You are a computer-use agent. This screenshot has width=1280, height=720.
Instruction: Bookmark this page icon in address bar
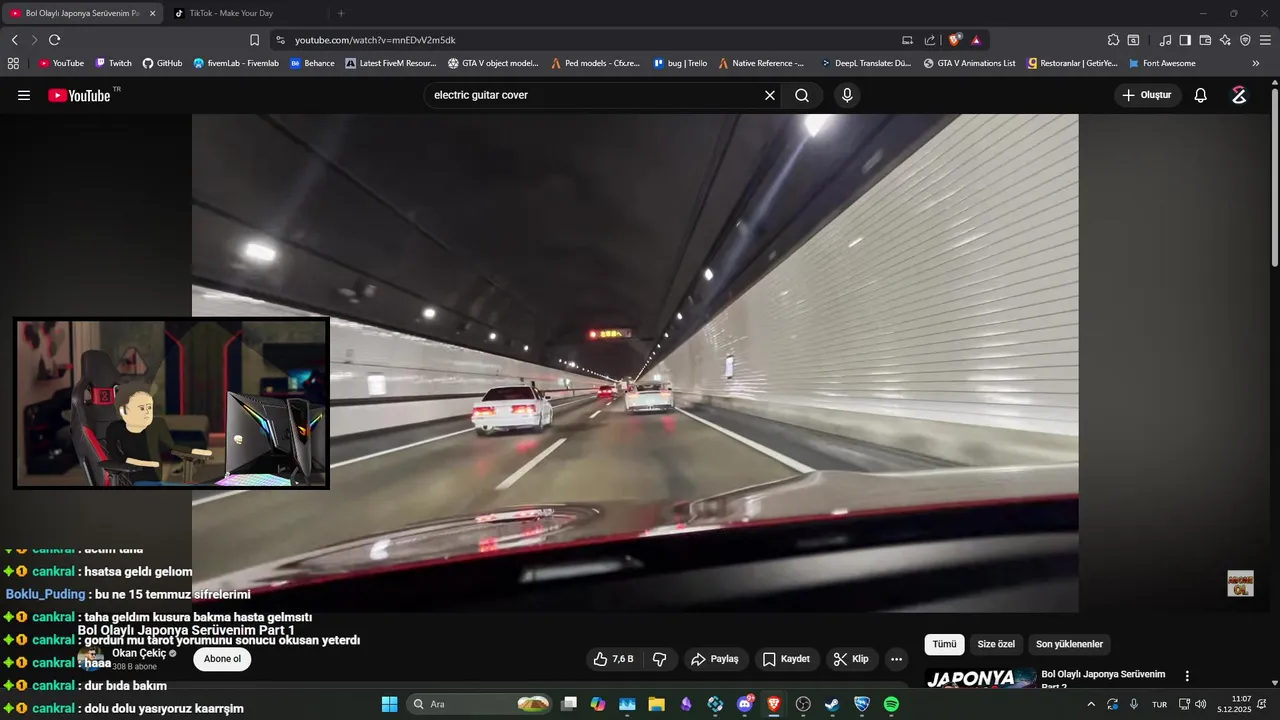coord(254,40)
